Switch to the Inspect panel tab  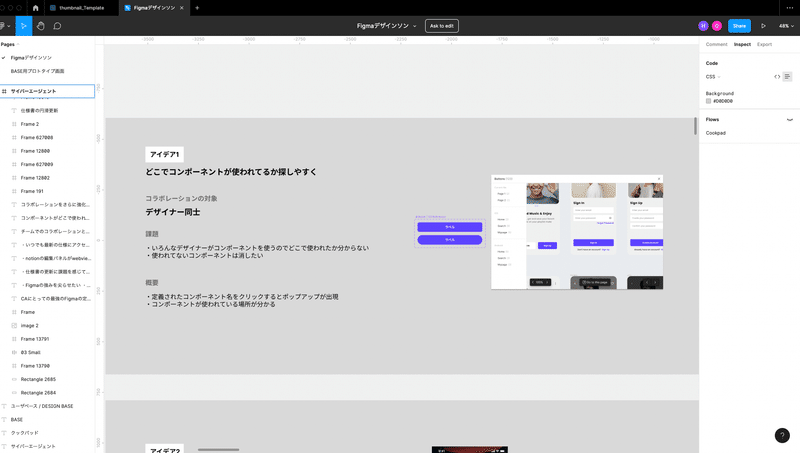click(x=742, y=44)
